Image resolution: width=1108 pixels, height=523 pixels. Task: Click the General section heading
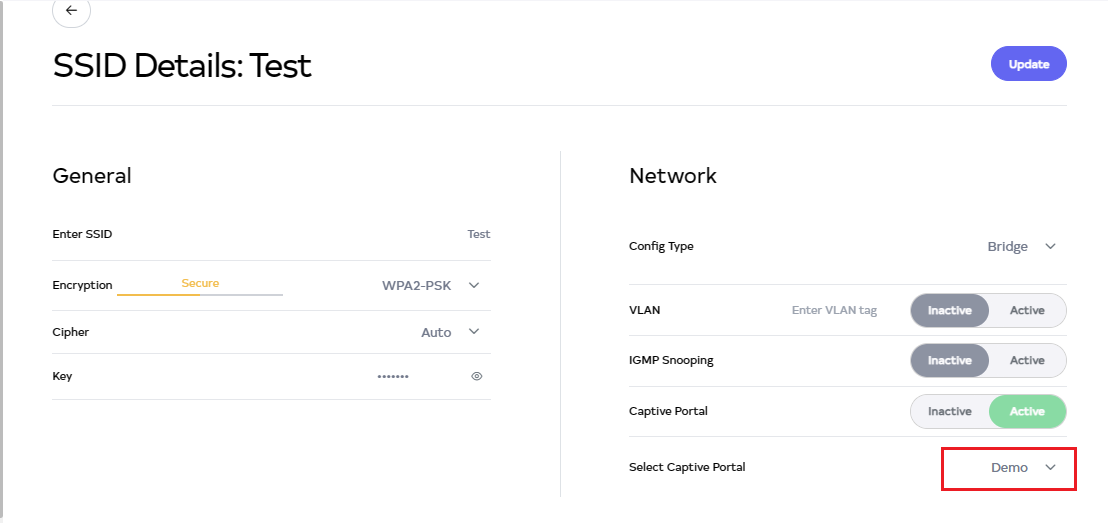(x=92, y=176)
